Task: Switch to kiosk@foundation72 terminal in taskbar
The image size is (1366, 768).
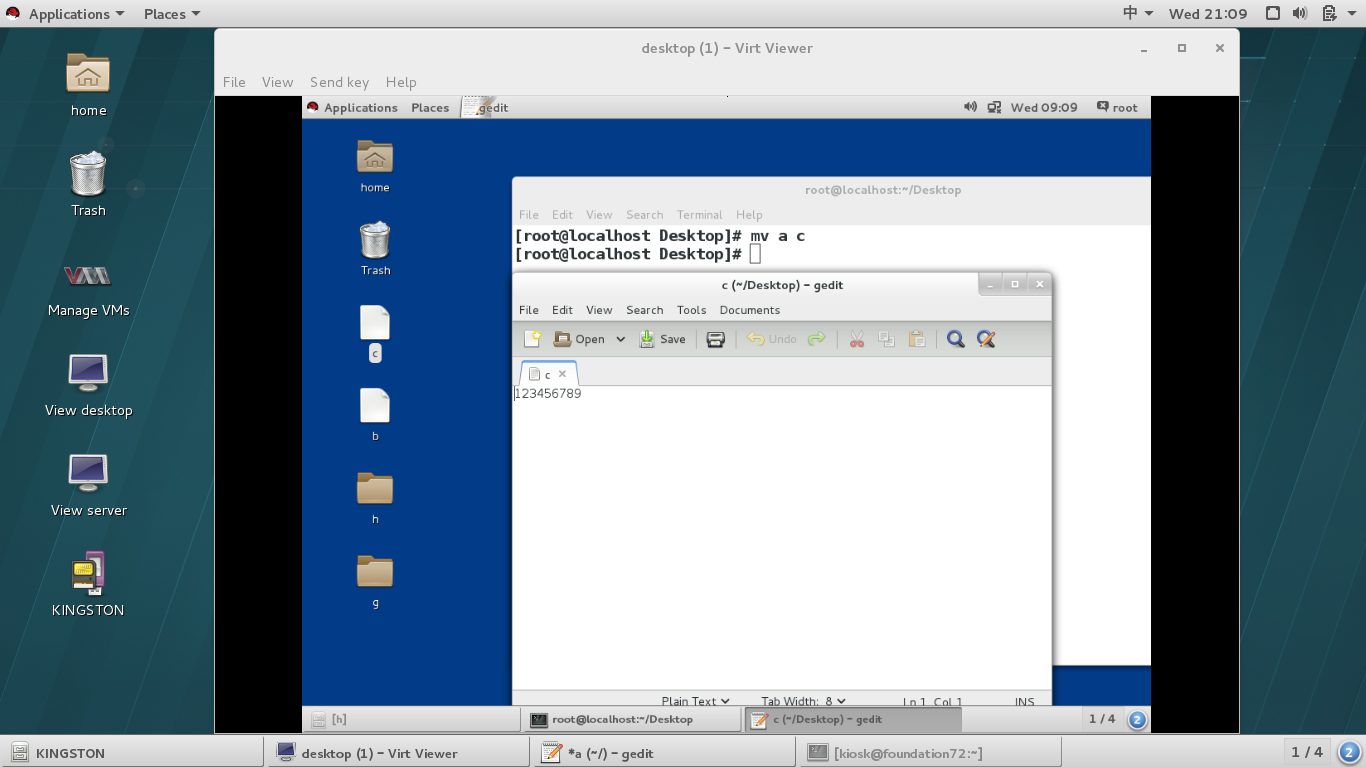Action: (929, 753)
